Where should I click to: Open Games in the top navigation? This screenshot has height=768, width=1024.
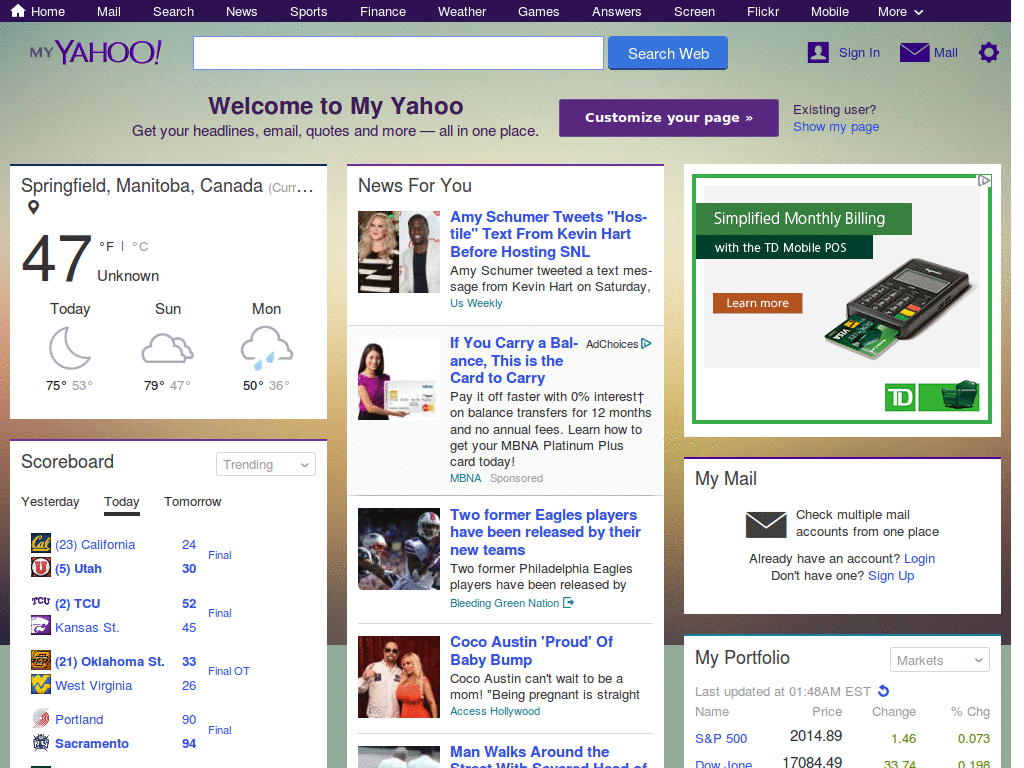(x=538, y=12)
